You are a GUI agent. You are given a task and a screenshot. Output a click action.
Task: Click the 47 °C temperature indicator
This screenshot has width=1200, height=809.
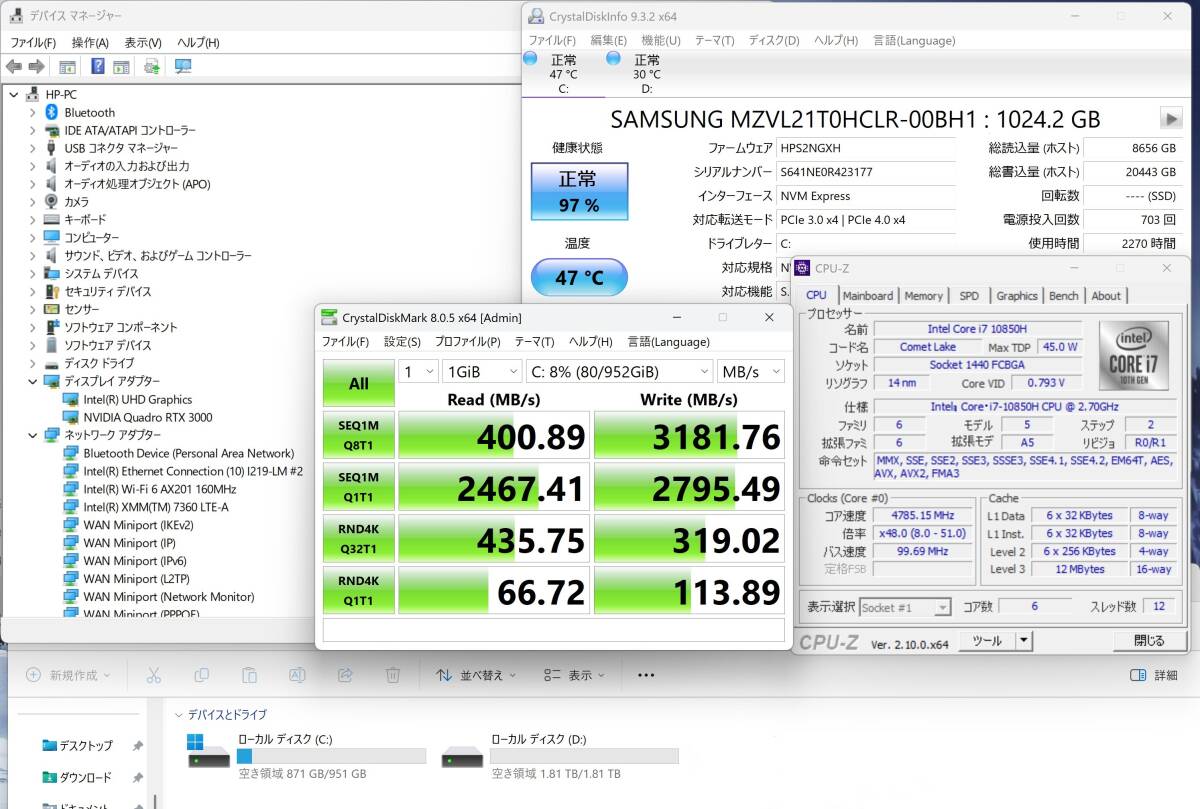(x=579, y=277)
